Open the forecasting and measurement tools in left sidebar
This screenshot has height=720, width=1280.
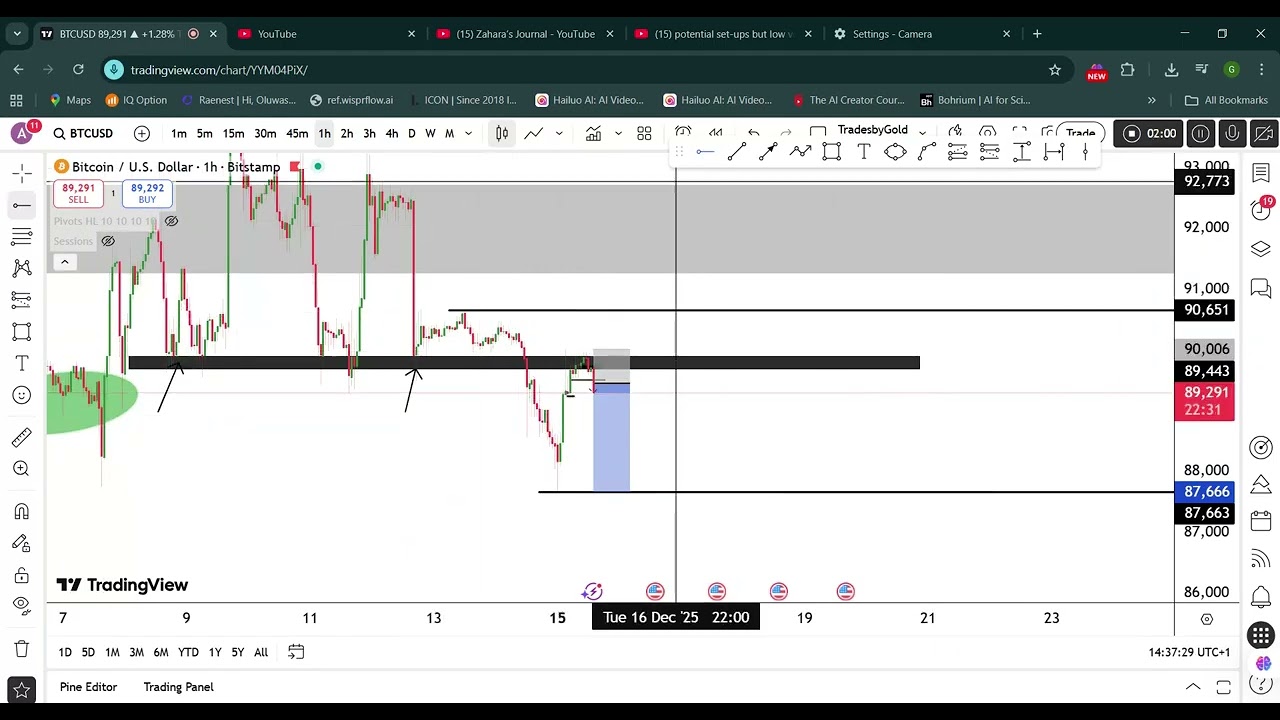(x=21, y=300)
